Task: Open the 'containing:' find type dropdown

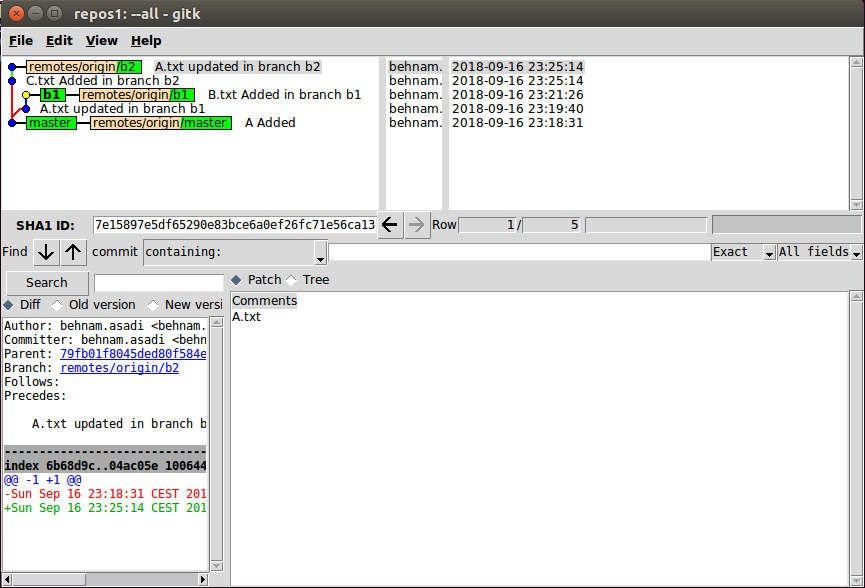Action: (235, 252)
